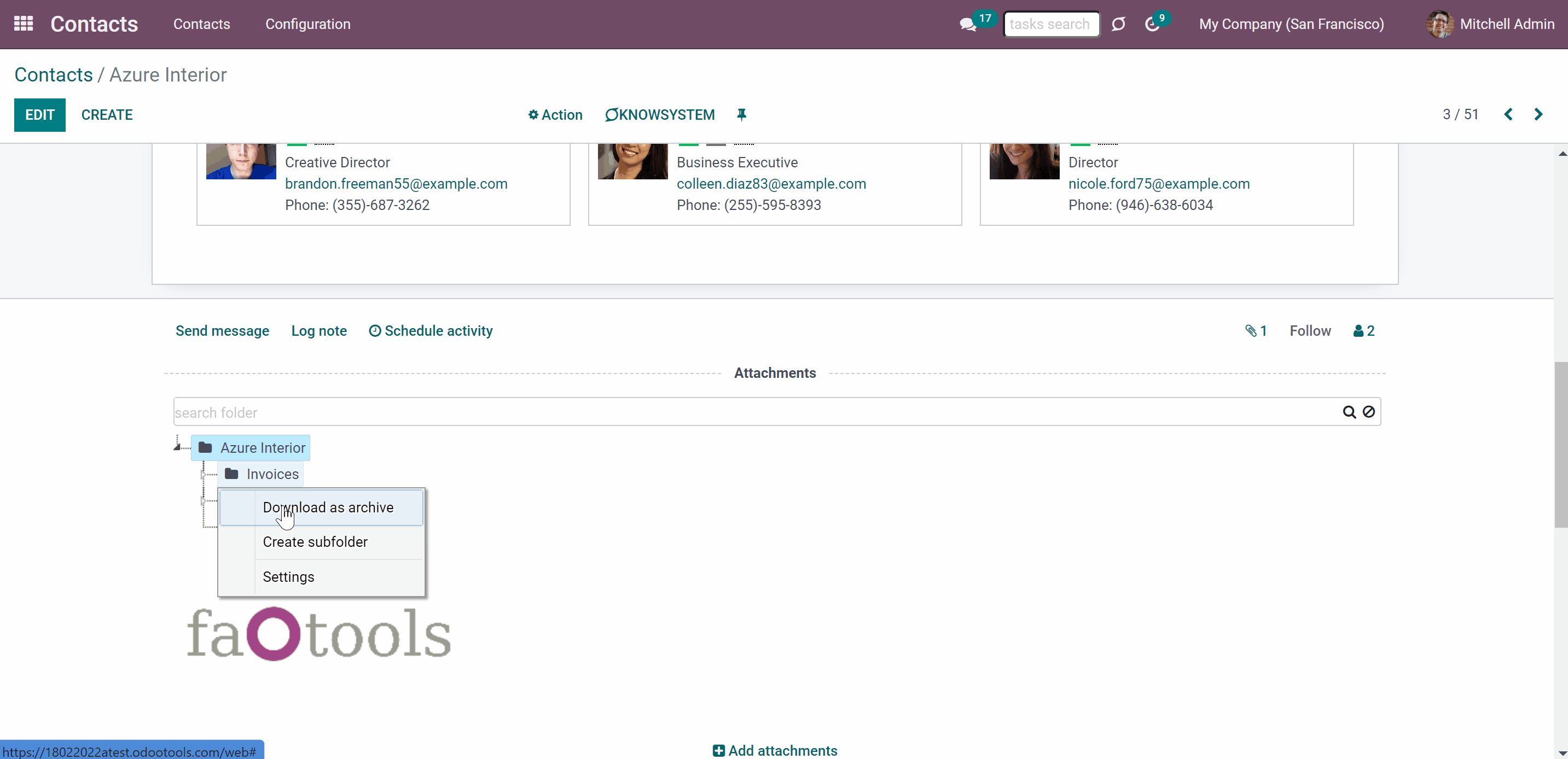Go to the next contact record

coord(1538,114)
